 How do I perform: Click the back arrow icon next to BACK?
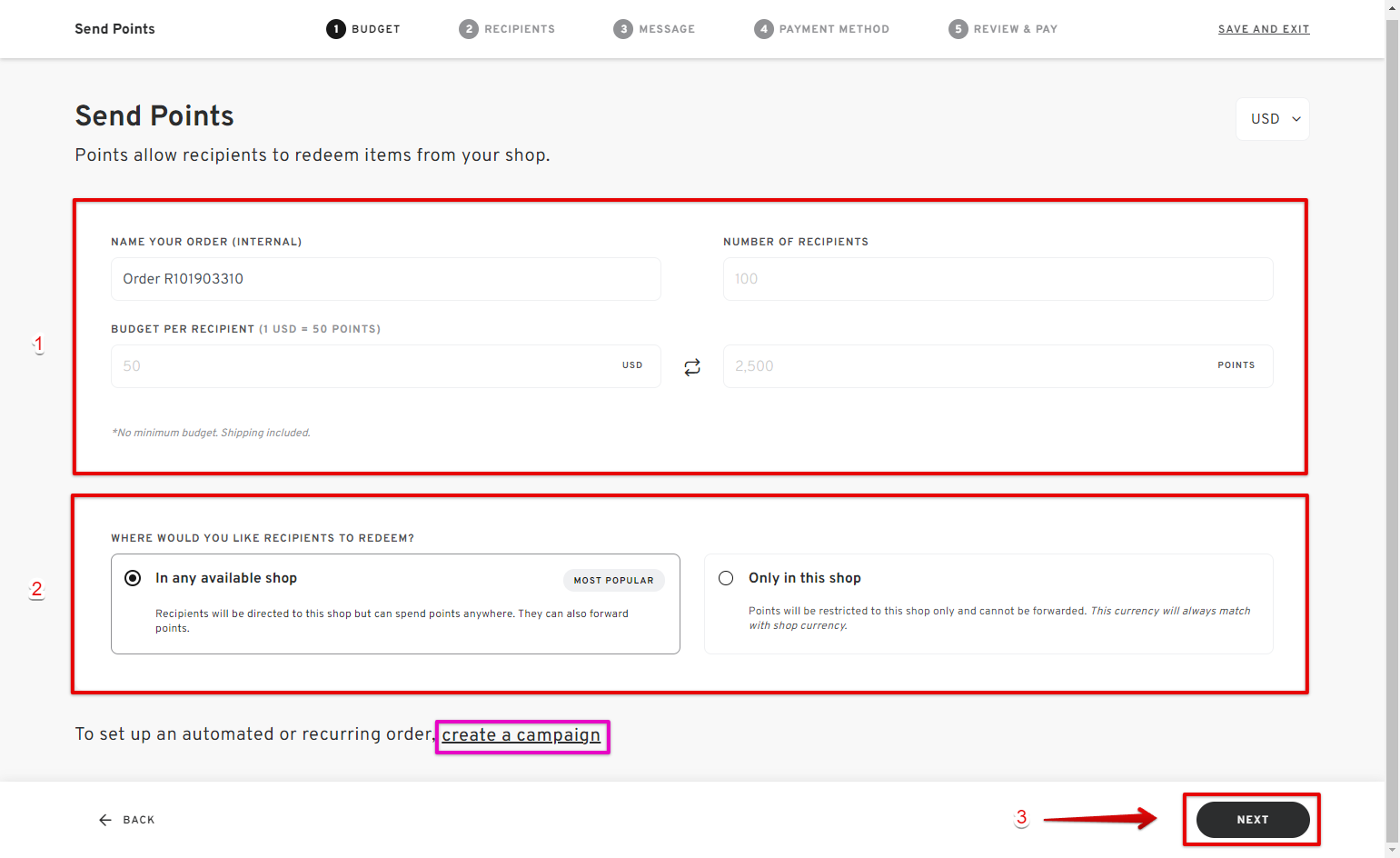(x=105, y=819)
